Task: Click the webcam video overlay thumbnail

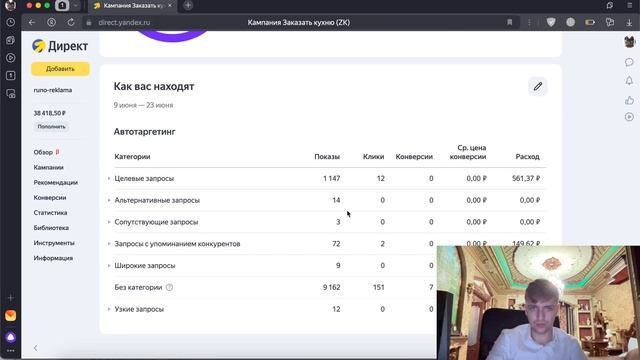Action: click(x=538, y=302)
